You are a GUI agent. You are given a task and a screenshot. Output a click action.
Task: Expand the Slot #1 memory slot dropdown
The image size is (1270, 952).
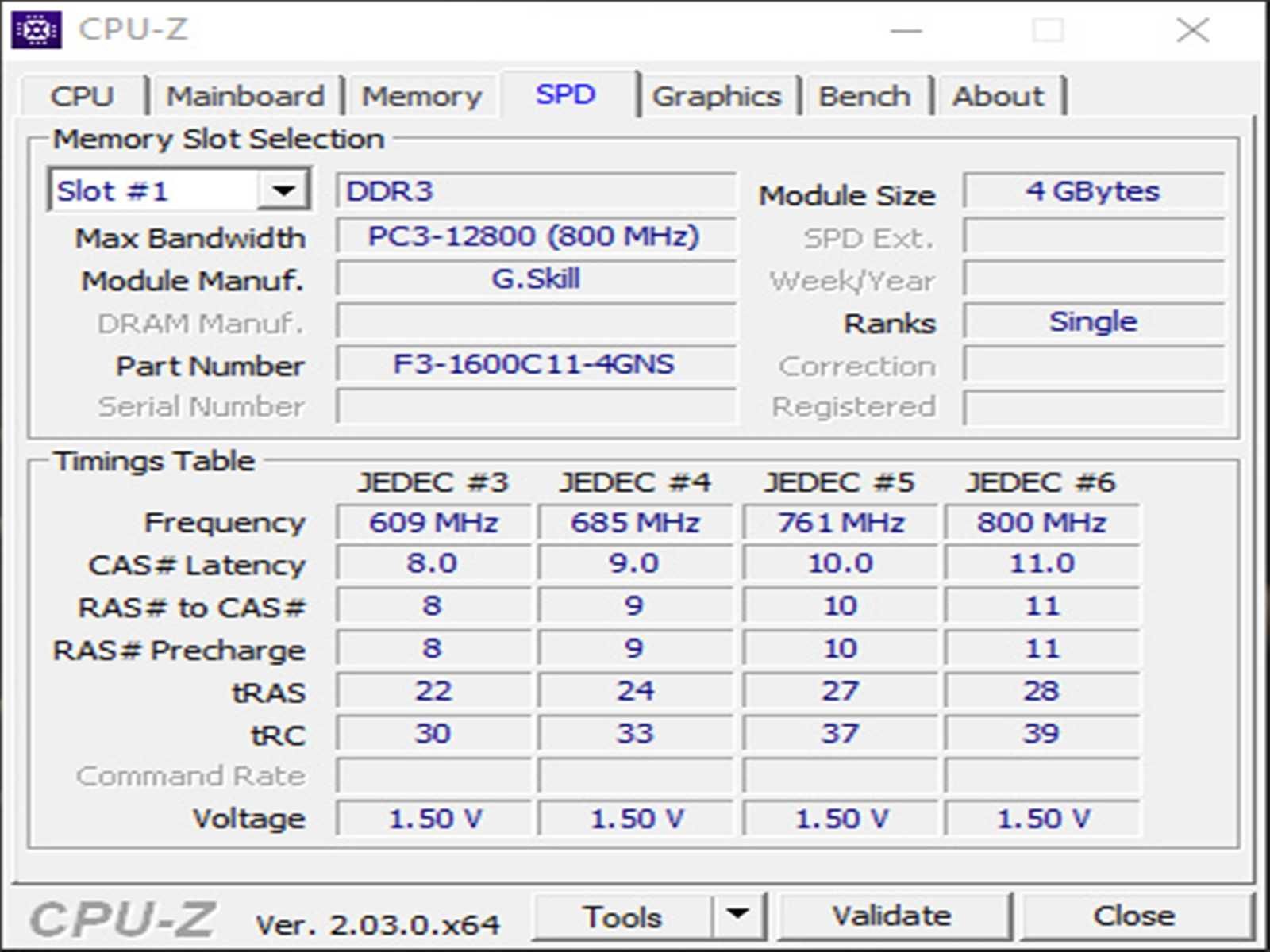click(283, 190)
